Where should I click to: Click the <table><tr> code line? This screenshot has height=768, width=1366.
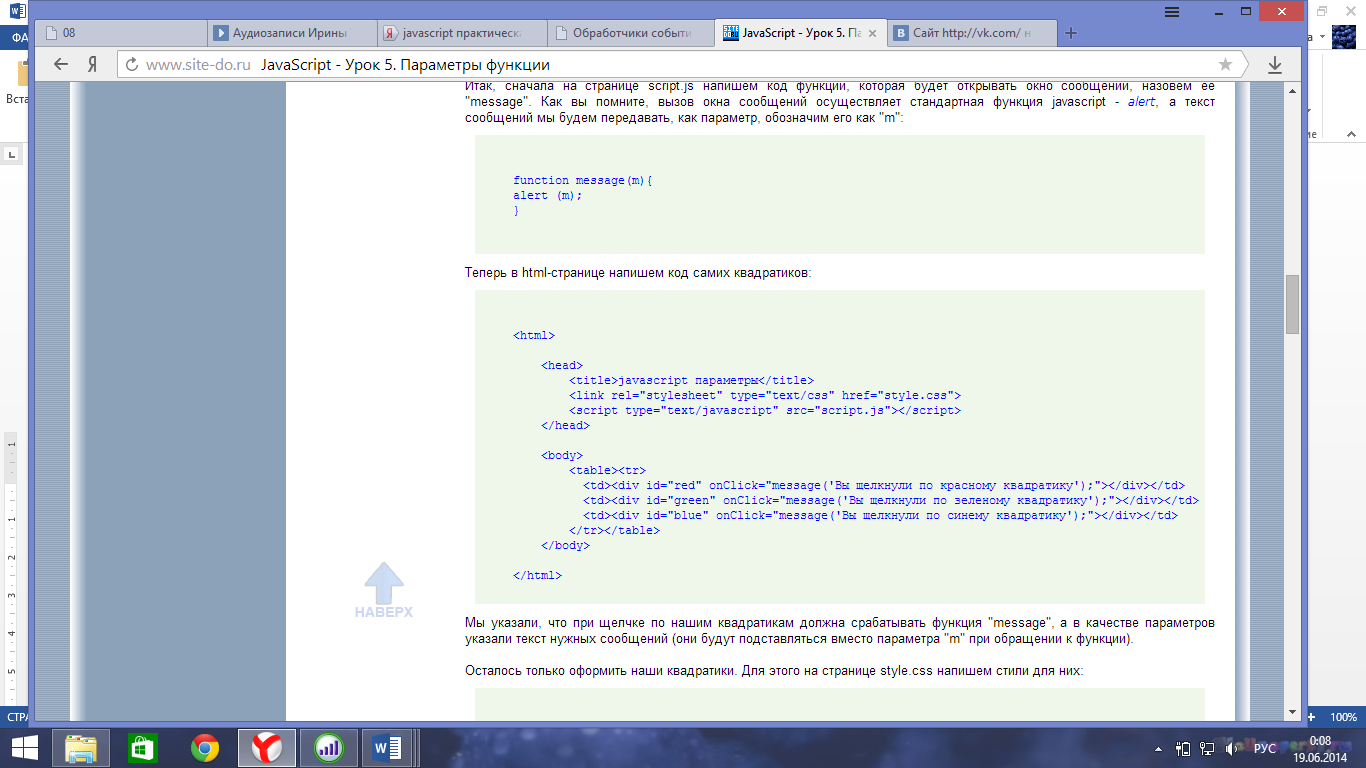coord(607,470)
